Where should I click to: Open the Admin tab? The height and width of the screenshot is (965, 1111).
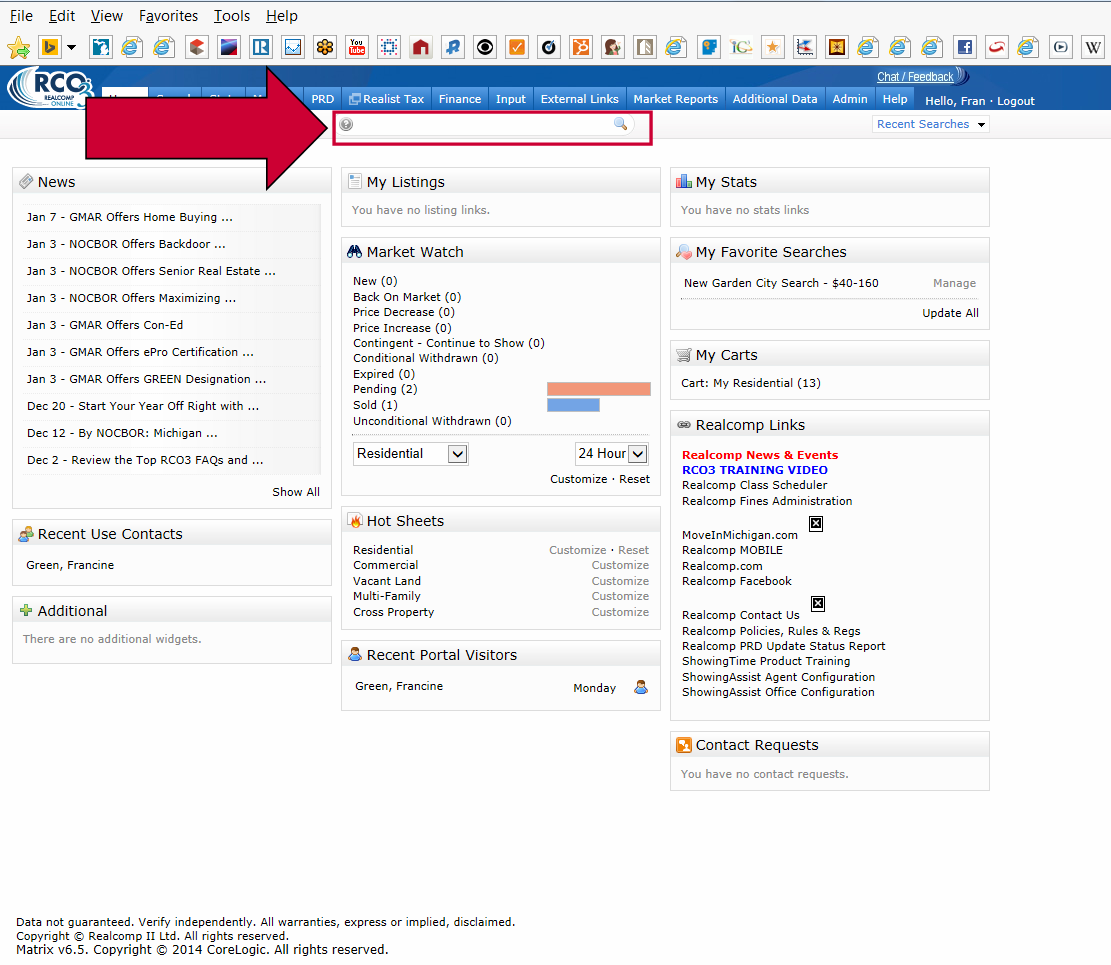[x=850, y=99]
